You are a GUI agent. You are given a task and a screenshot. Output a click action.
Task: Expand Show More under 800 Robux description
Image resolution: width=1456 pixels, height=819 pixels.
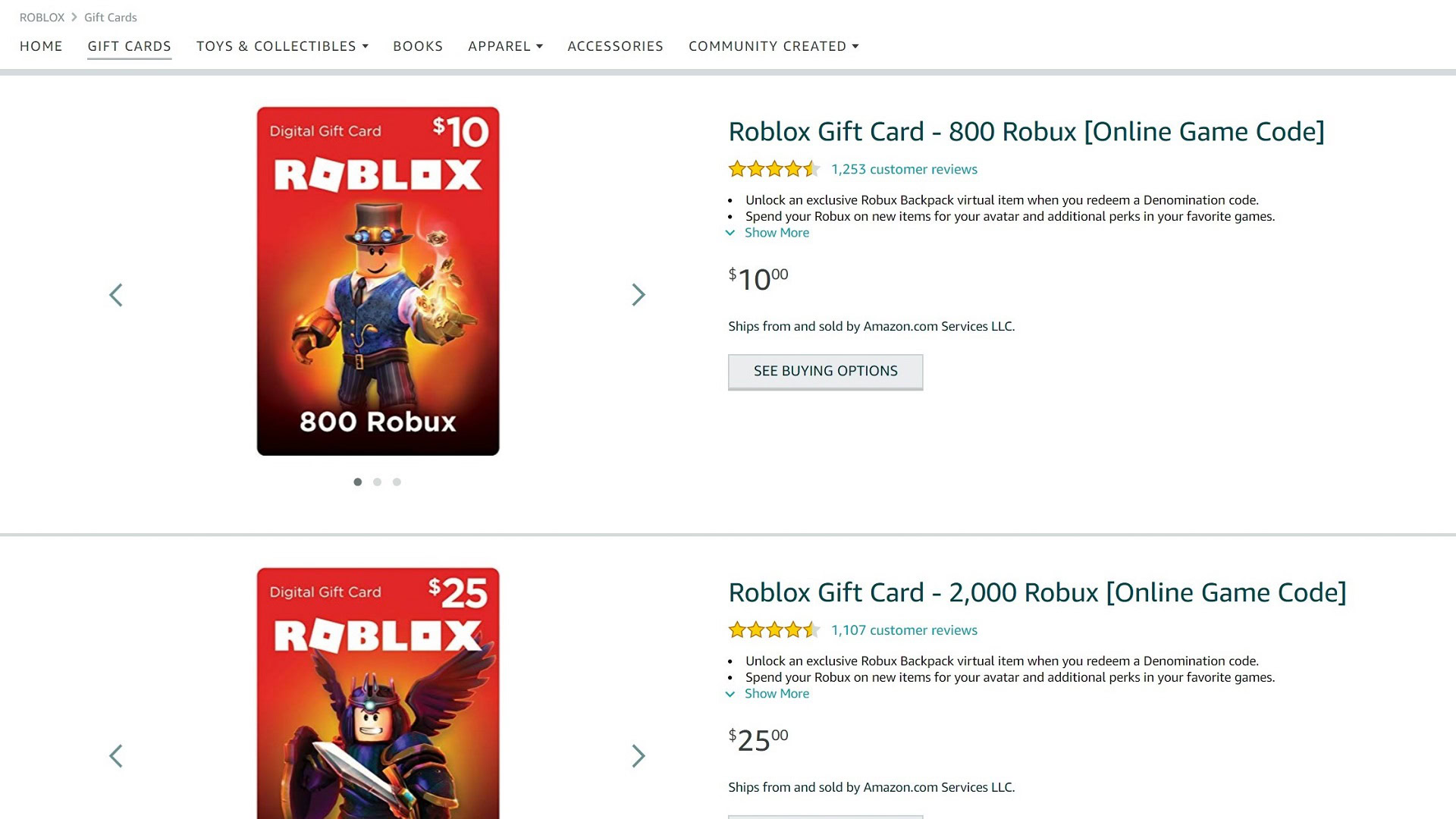point(777,233)
